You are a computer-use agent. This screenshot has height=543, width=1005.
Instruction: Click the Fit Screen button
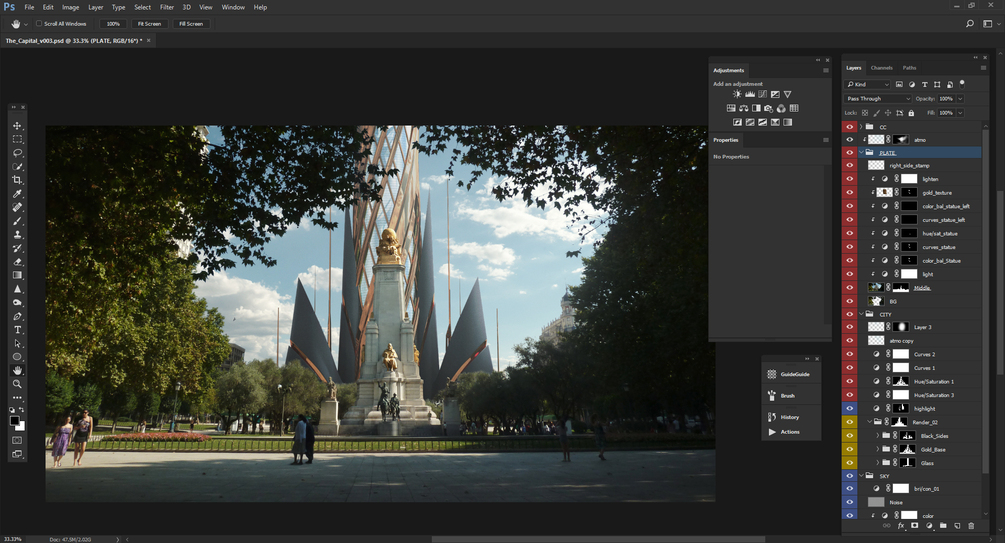click(x=149, y=24)
